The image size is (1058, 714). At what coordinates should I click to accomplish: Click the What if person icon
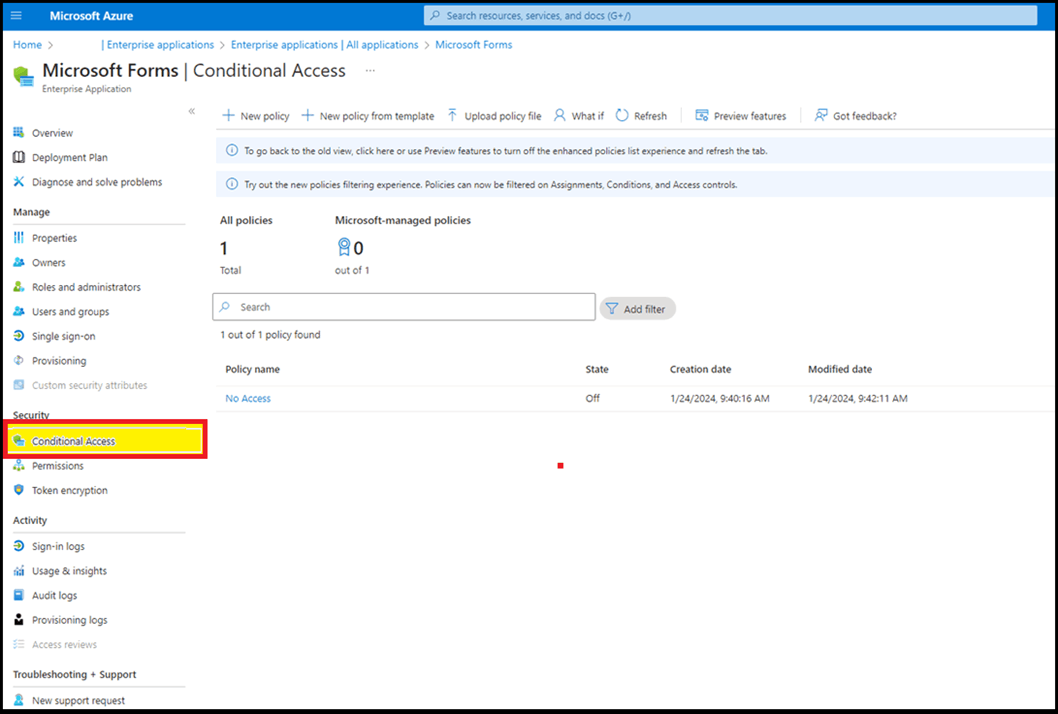(559, 115)
